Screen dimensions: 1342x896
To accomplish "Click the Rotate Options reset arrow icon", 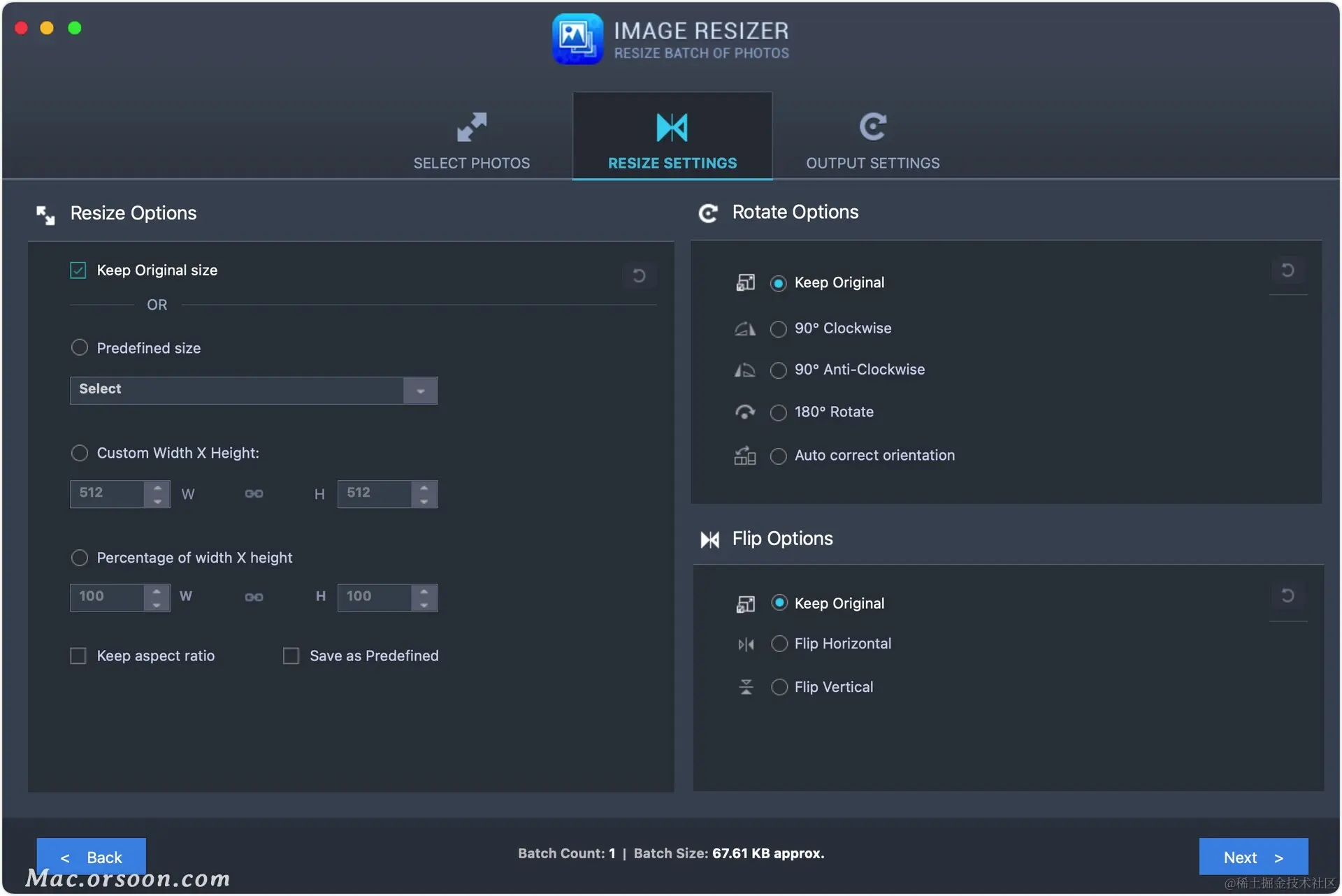I will [1287, 270].
